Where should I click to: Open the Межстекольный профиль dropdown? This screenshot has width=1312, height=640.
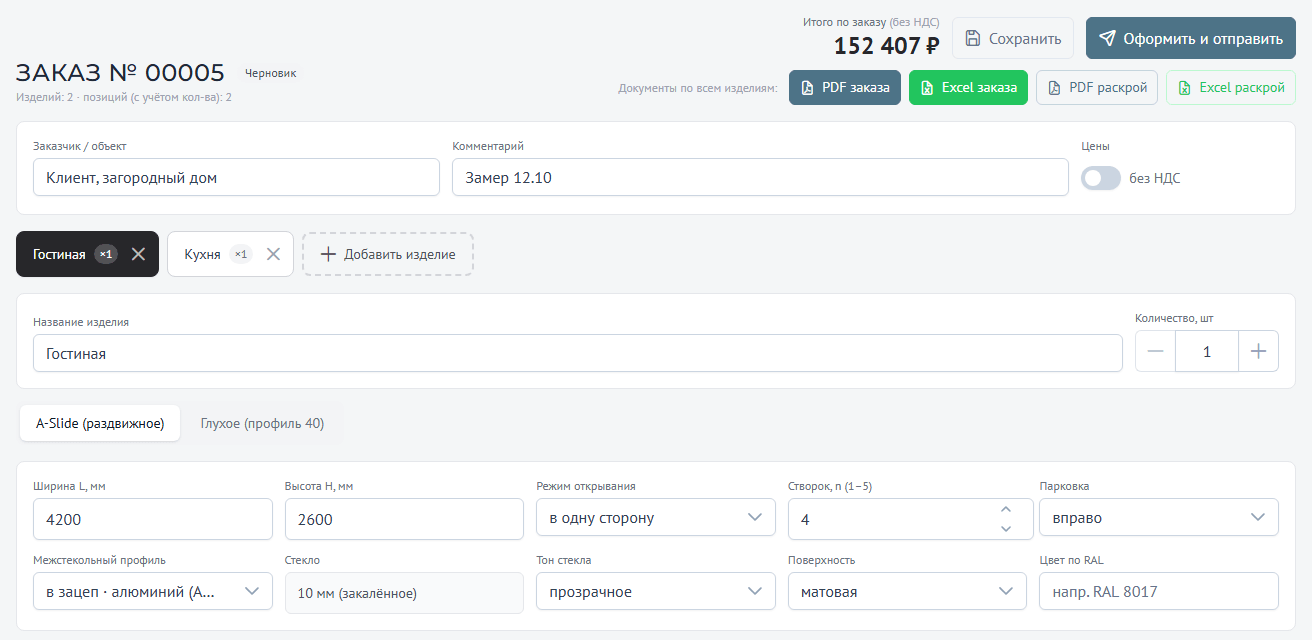[x=153, y=591]
